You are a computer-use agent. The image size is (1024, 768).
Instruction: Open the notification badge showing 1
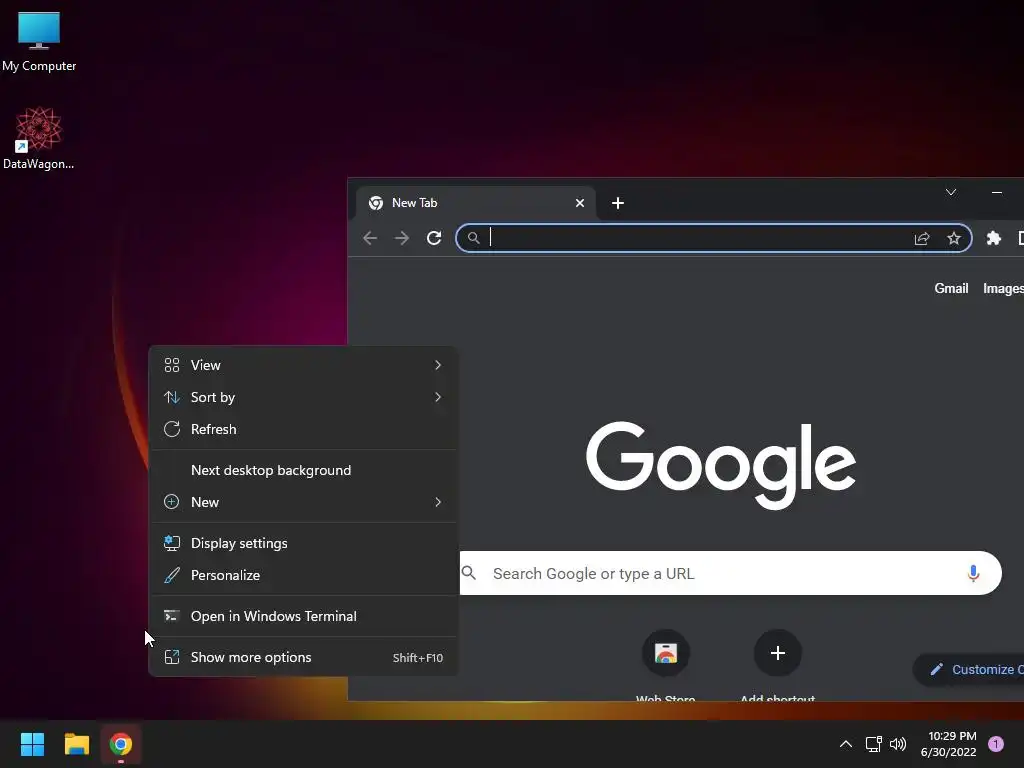[x=996, y=744]
